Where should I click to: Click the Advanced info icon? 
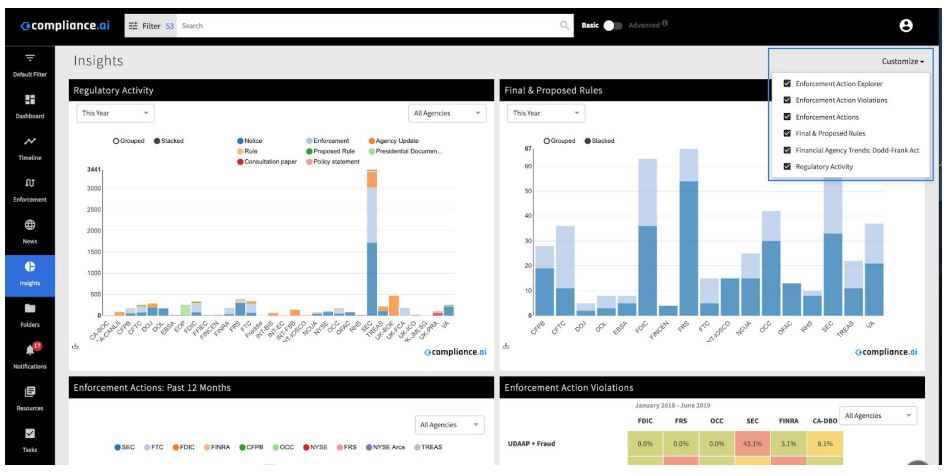coord(665,24)
